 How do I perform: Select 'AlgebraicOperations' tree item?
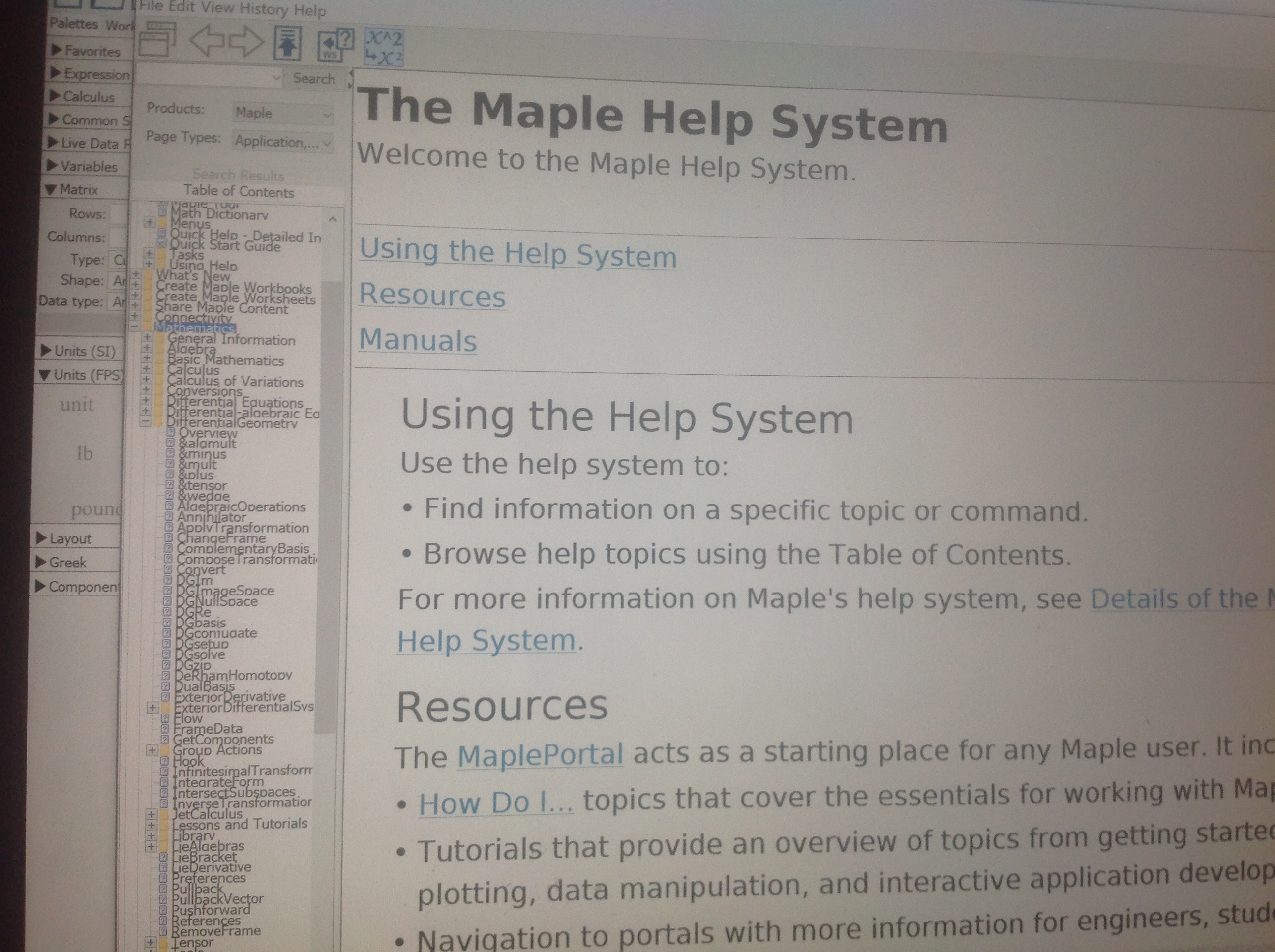(242, 506)
